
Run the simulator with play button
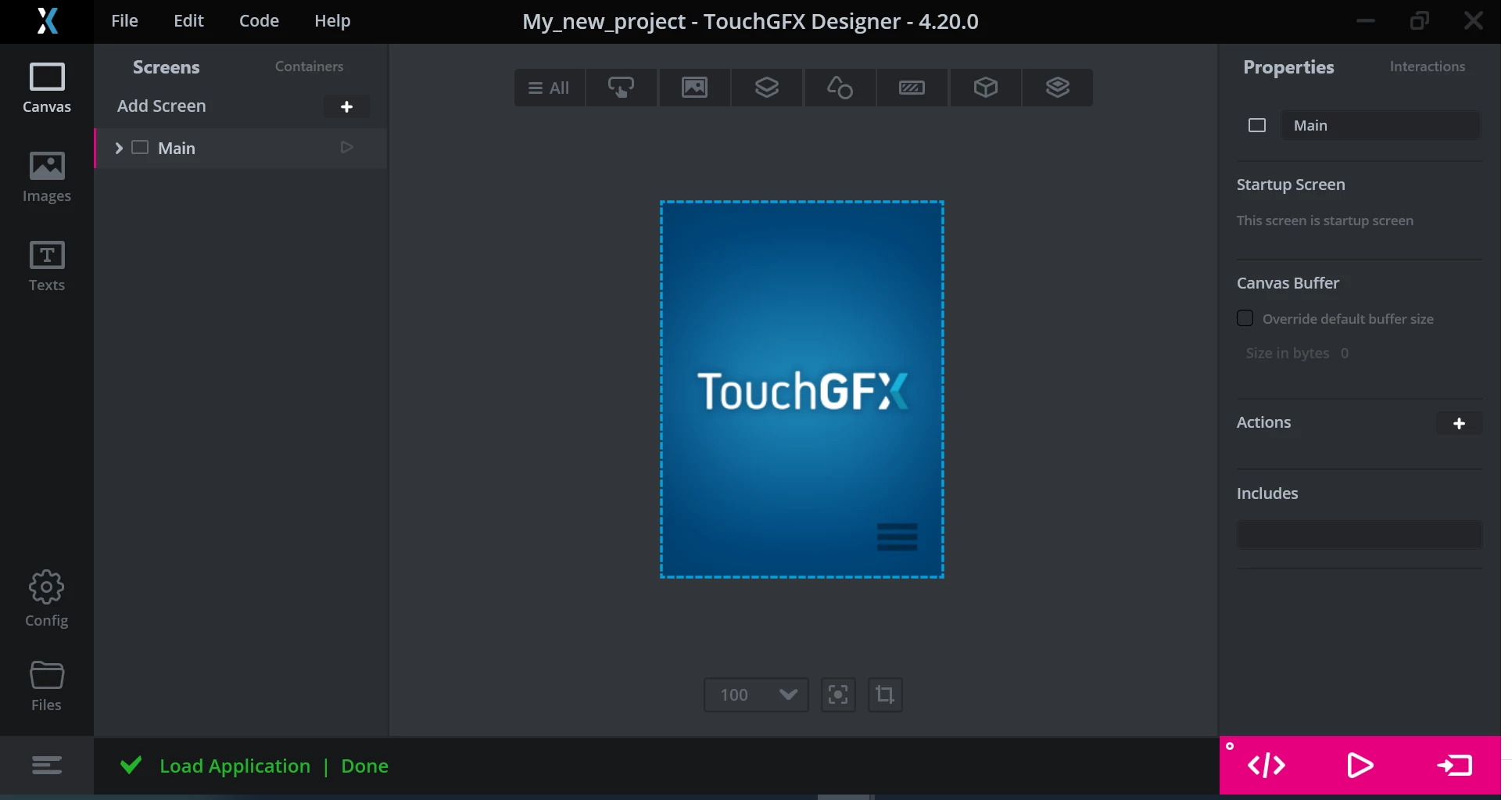(x=1360, y=765)
